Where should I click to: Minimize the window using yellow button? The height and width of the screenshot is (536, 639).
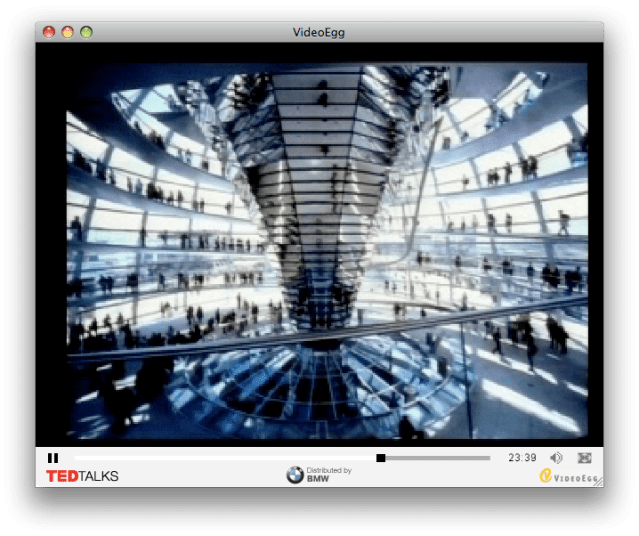point(68,32)
